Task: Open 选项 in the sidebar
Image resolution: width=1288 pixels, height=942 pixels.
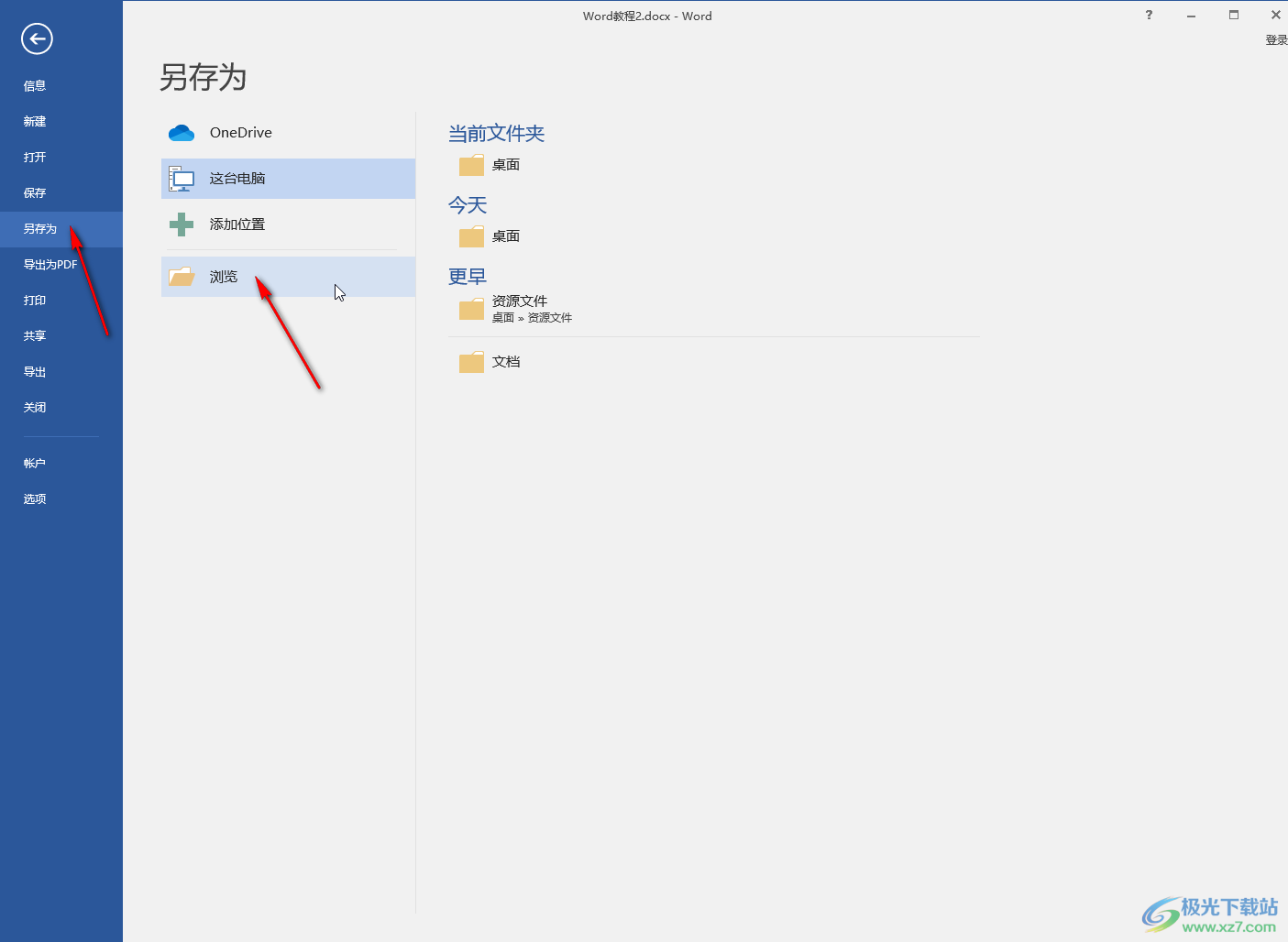Action: 35,499
